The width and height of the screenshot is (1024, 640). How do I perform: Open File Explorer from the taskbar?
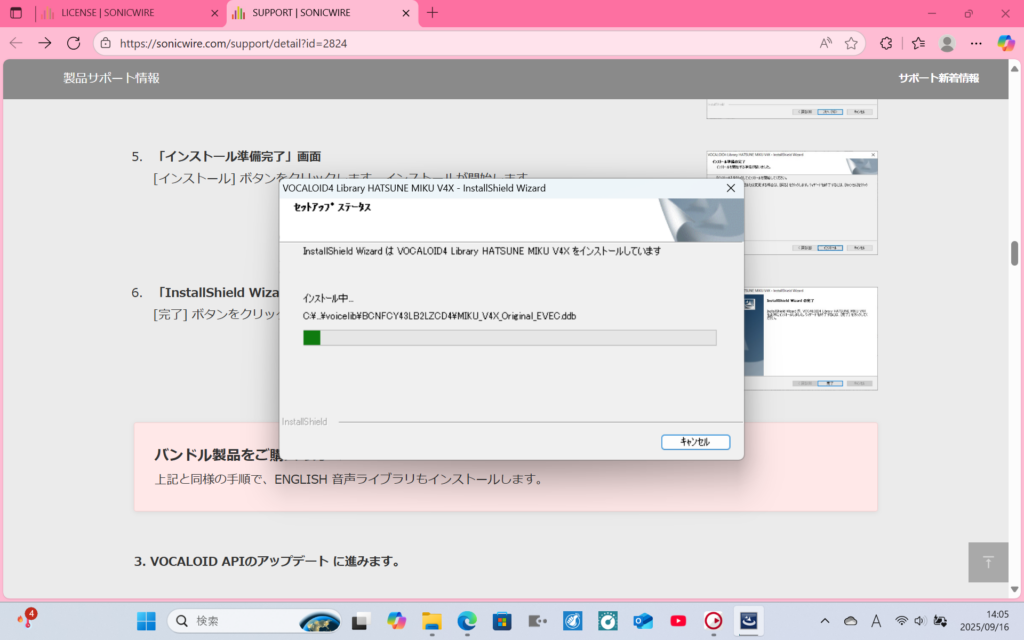(431, 620)
